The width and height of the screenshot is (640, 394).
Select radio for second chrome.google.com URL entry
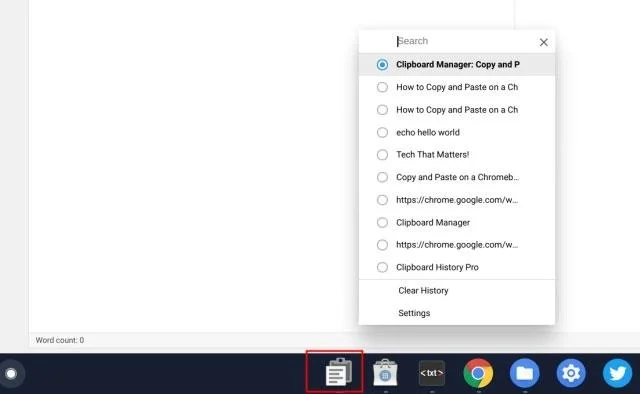pyautogui.click(x=382, y=245)
